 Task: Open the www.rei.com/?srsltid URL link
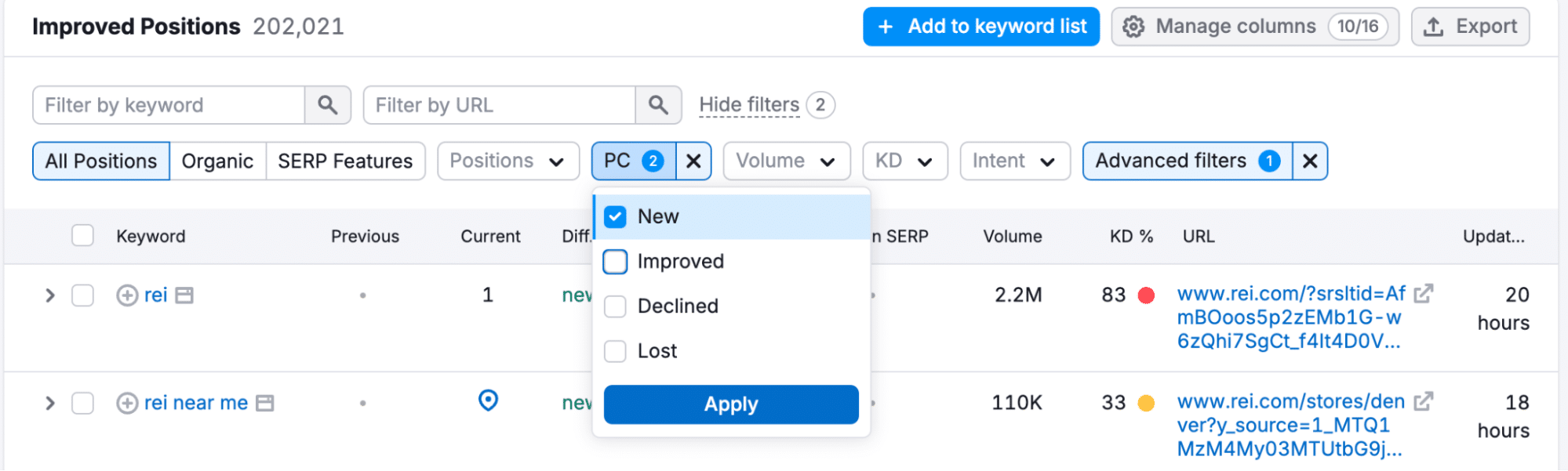(1291, 317)
